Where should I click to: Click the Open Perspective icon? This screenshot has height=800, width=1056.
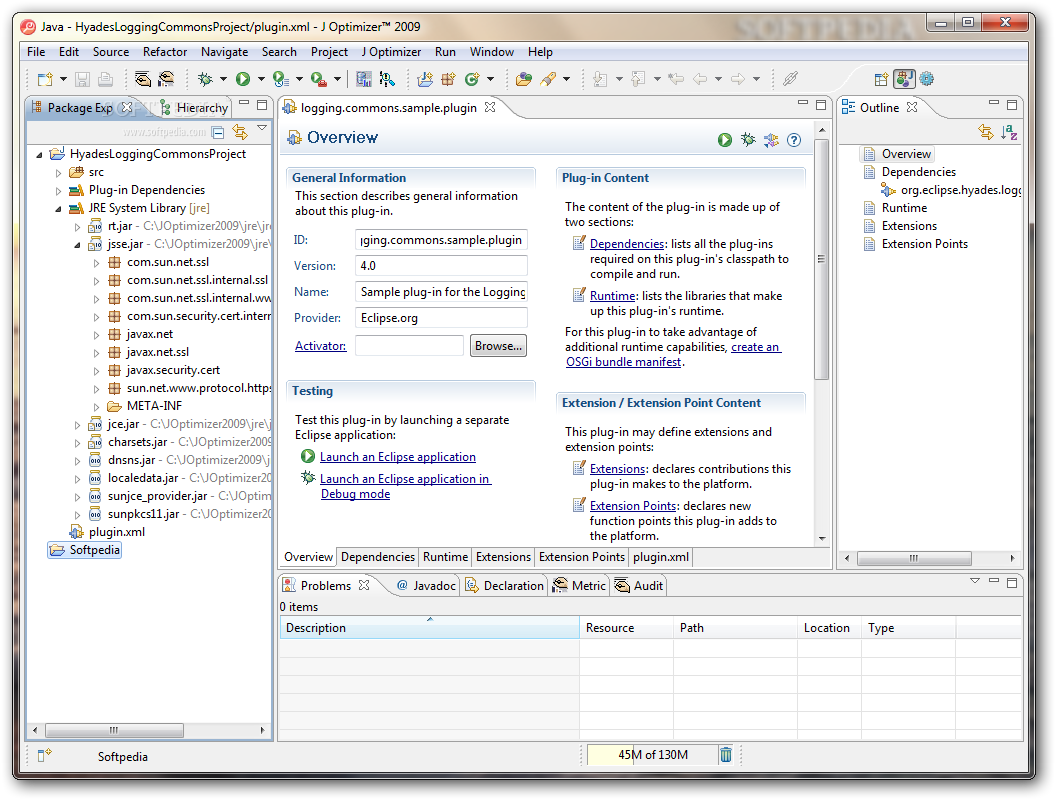(x=881, y=79)
